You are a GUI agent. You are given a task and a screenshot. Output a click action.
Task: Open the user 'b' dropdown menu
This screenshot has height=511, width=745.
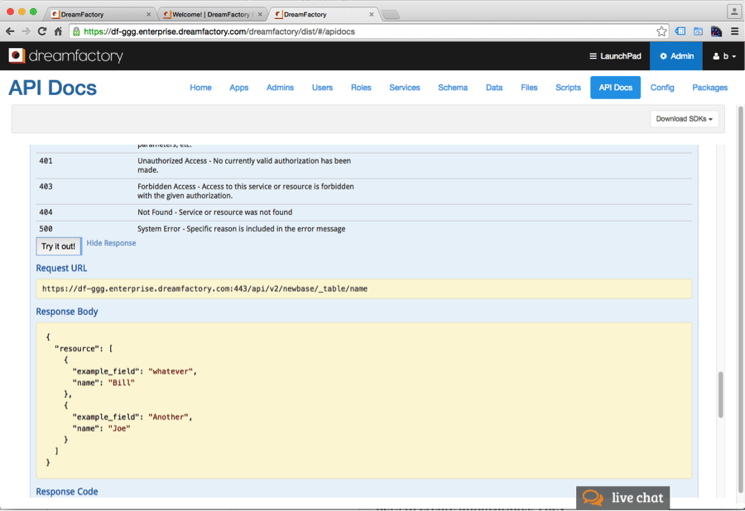tap(724, 56)
